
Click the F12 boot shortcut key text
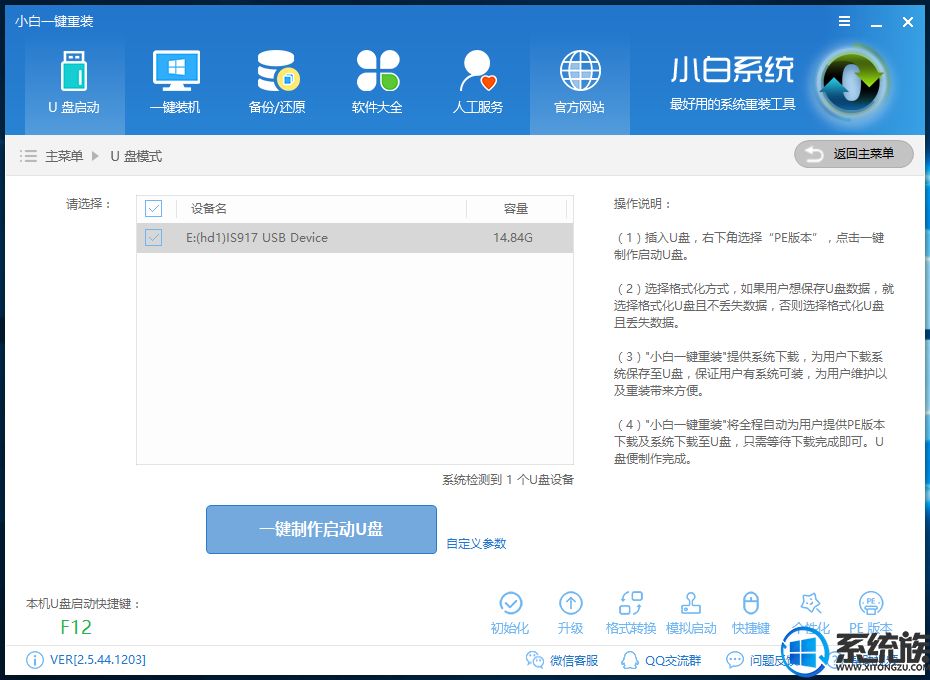[x=76, y=627]
